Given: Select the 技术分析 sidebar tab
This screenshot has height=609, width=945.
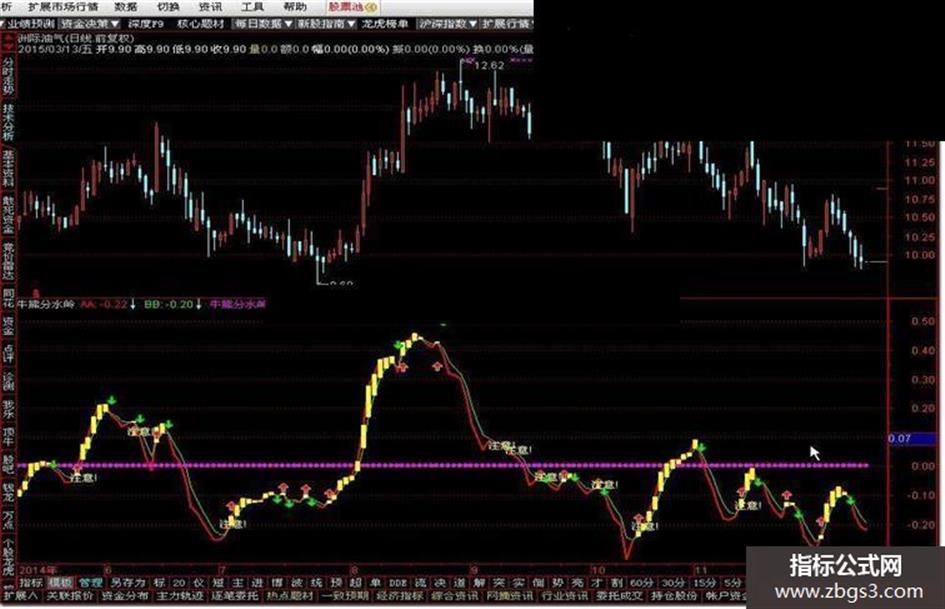Looking at the screenshot, I should 8,122.
